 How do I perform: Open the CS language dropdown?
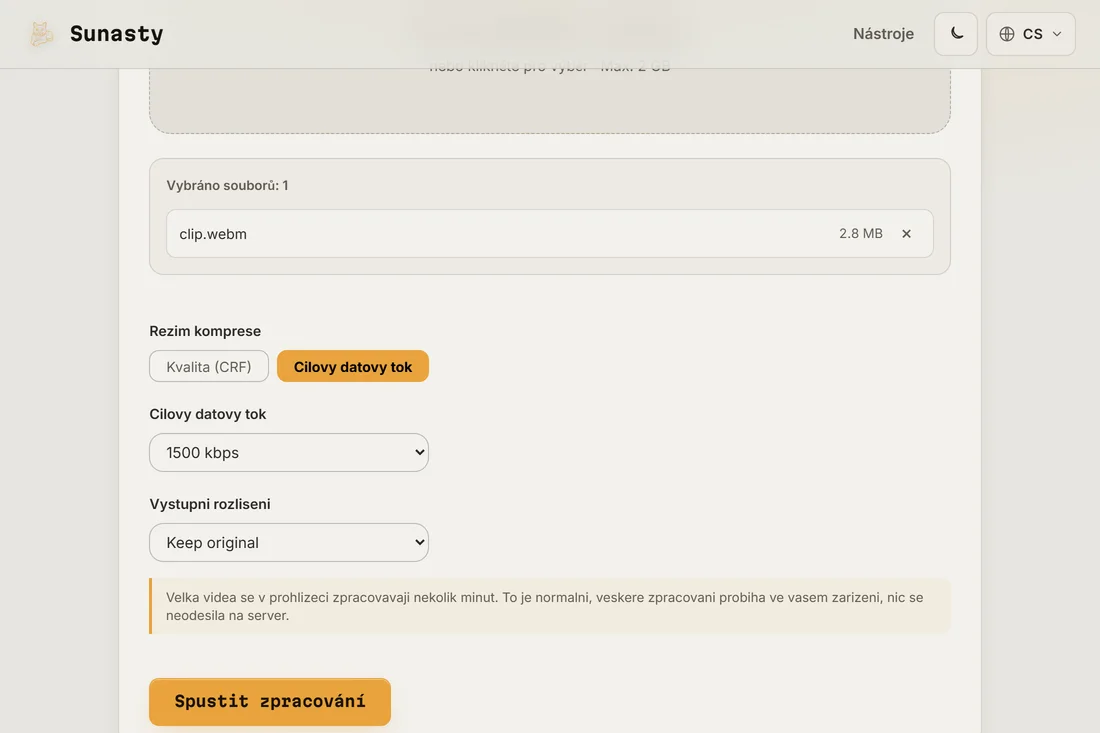pyautogui.click(x=1031, y=34)
